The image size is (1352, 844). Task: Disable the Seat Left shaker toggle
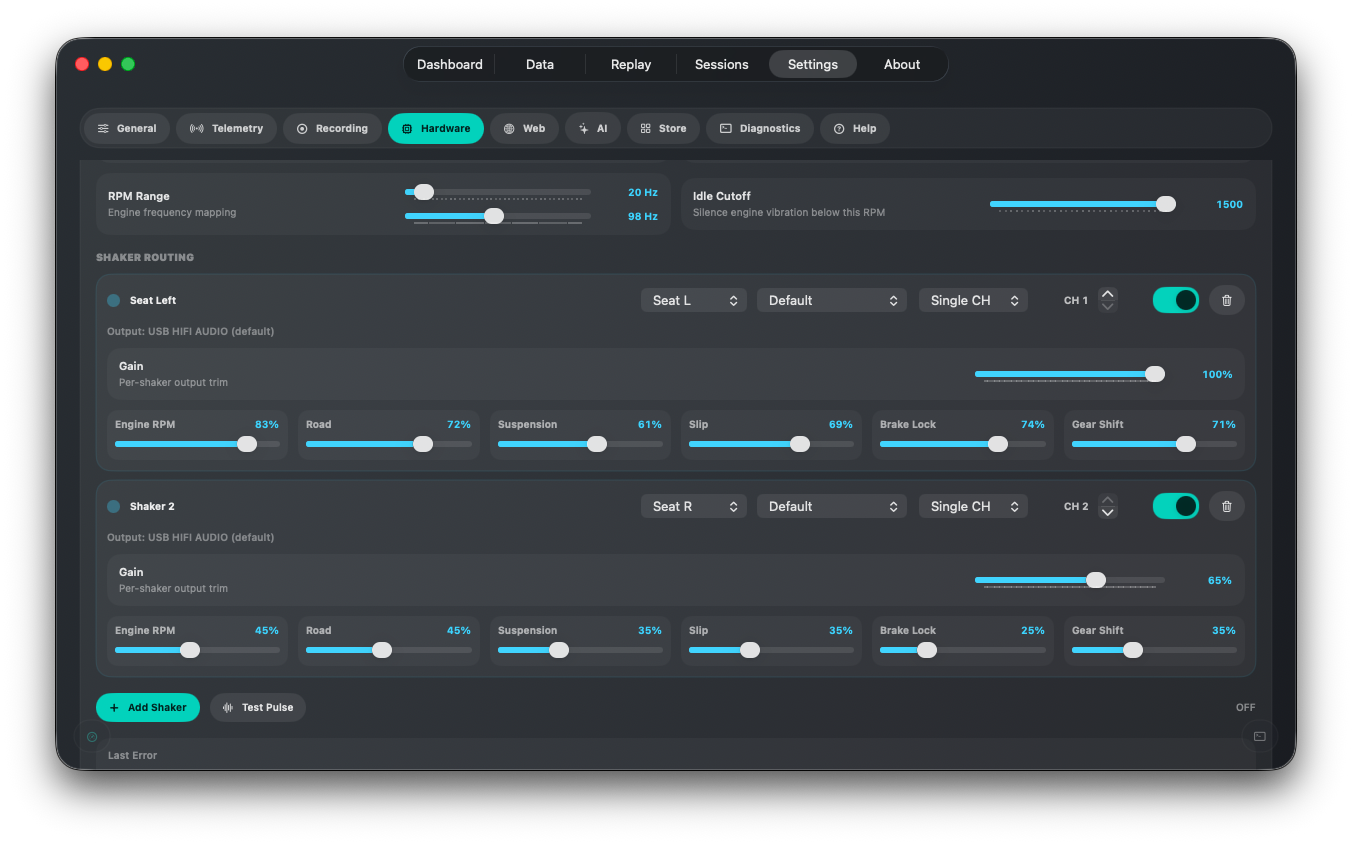1176,300
